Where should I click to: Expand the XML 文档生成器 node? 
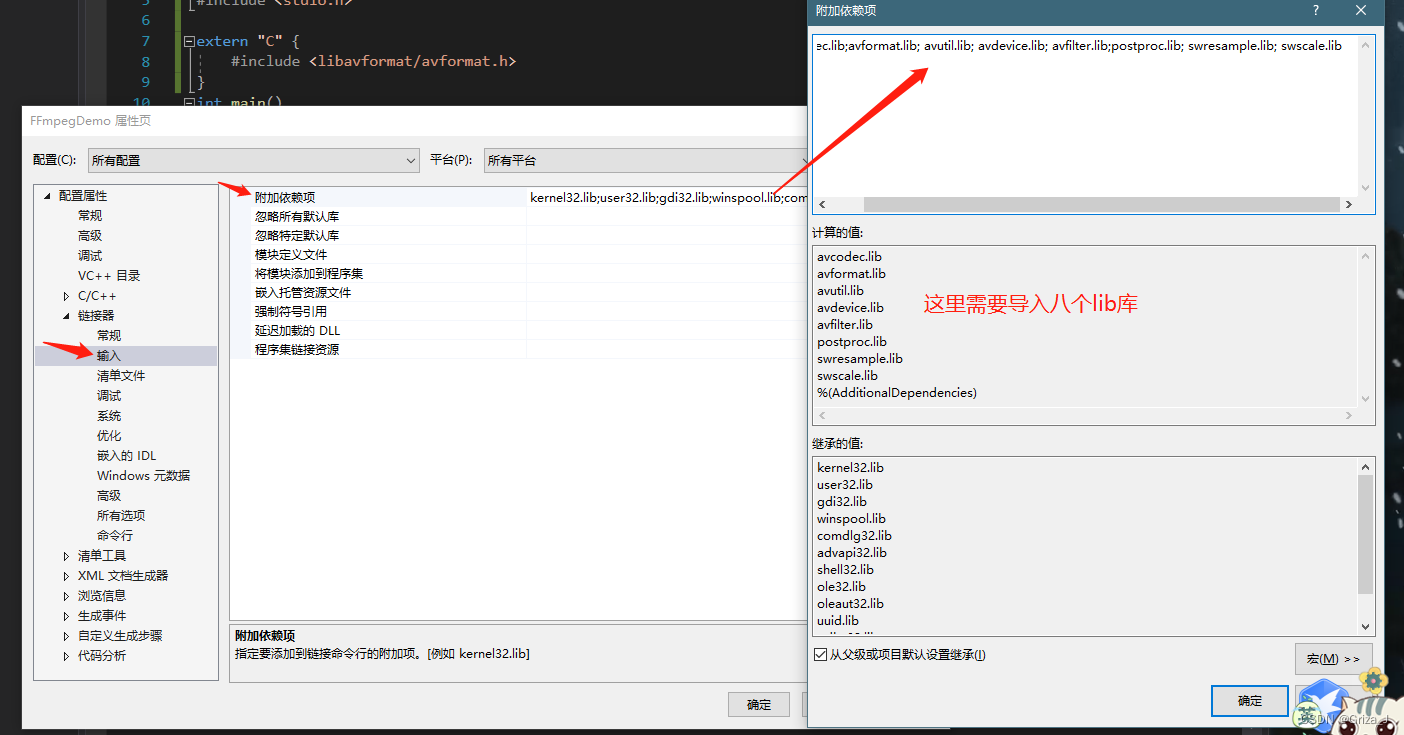pos(66,576)
